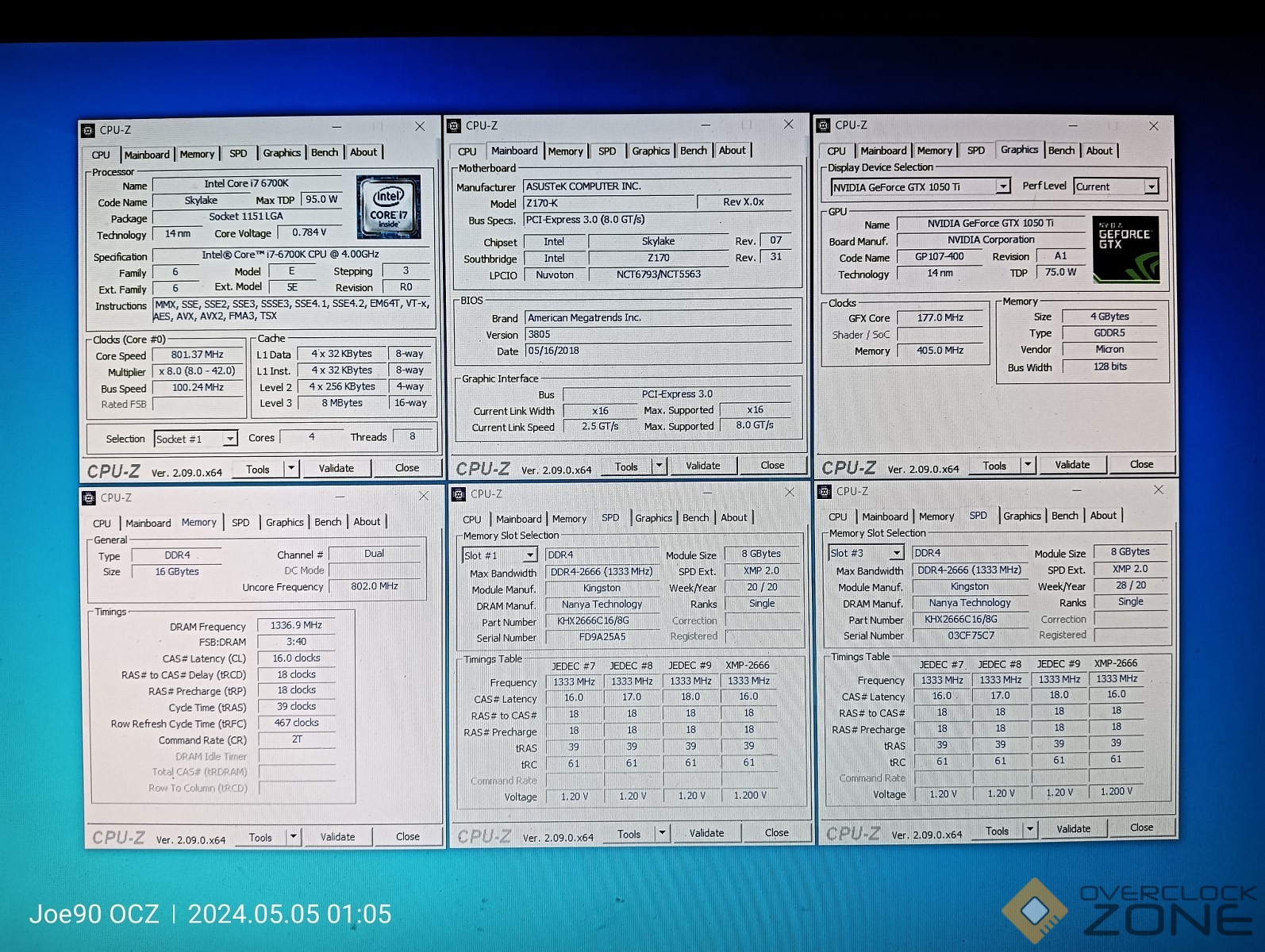Screen dimensions: 1265x952
Task: Switch to Mainboard tab in CPU window
Action: click(147, 154)
